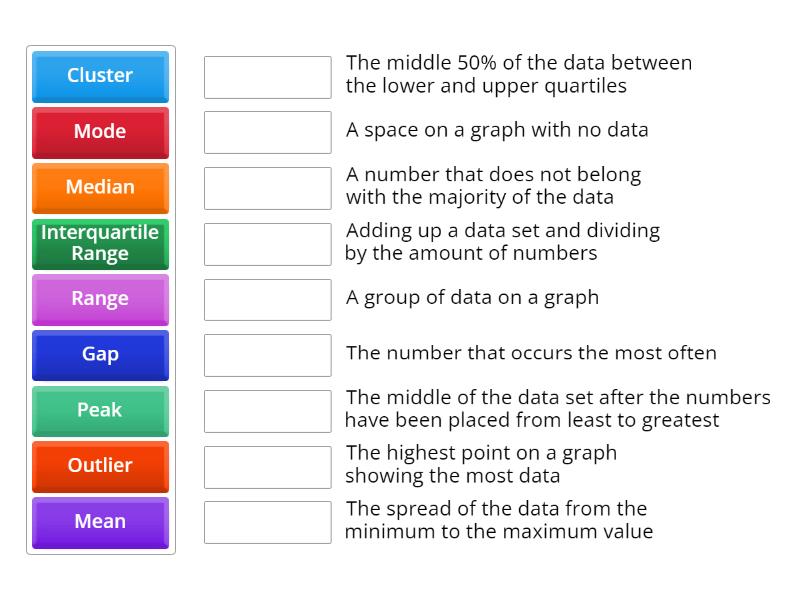
Task: Select the Outlier term tile
Action: pos(100,467)
